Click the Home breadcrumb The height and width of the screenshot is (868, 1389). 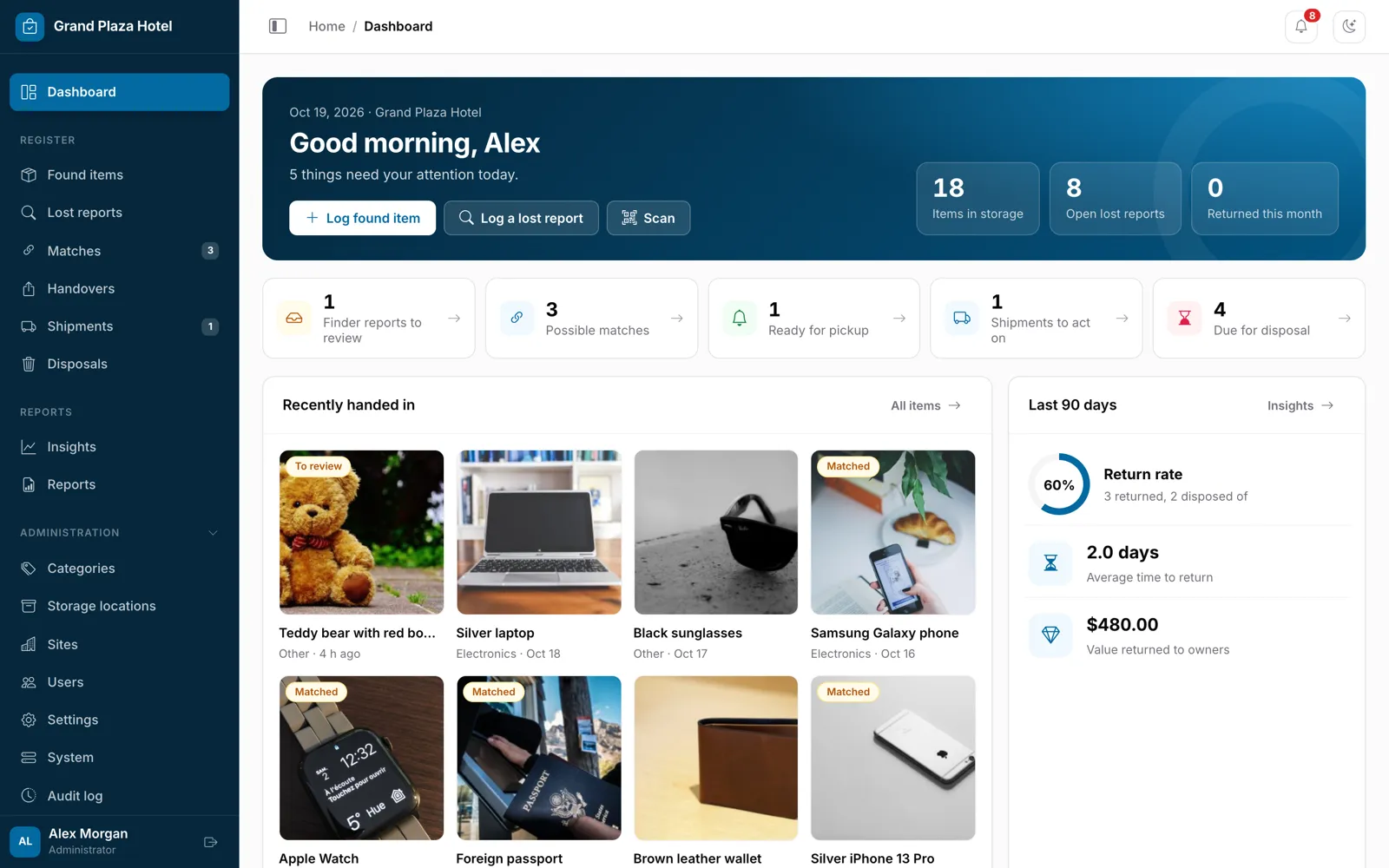[x=326, y=26]
